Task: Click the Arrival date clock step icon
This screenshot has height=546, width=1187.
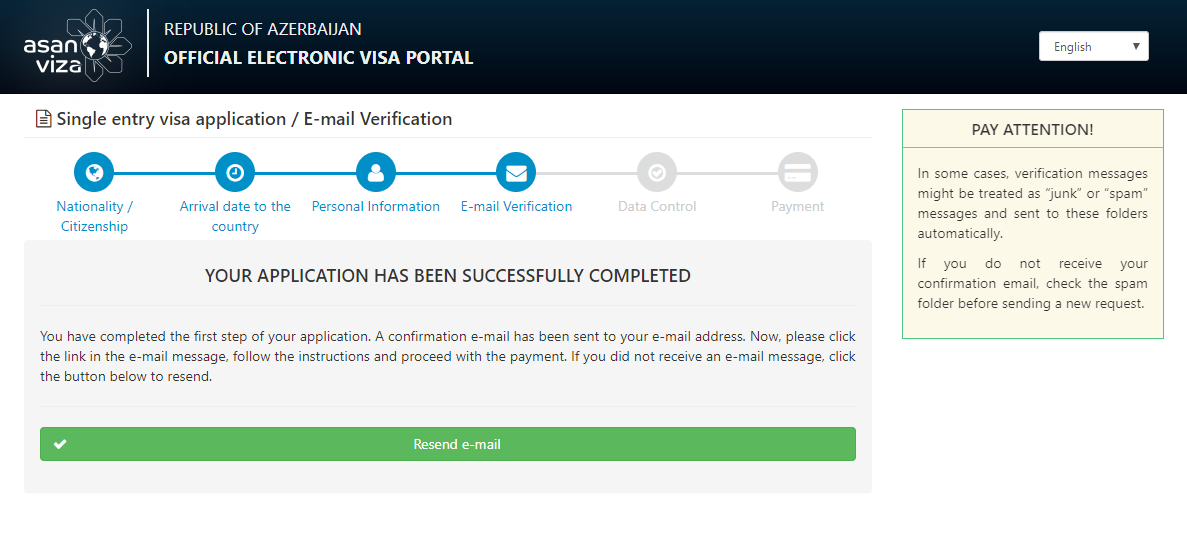Action: (x=235, y=173)
